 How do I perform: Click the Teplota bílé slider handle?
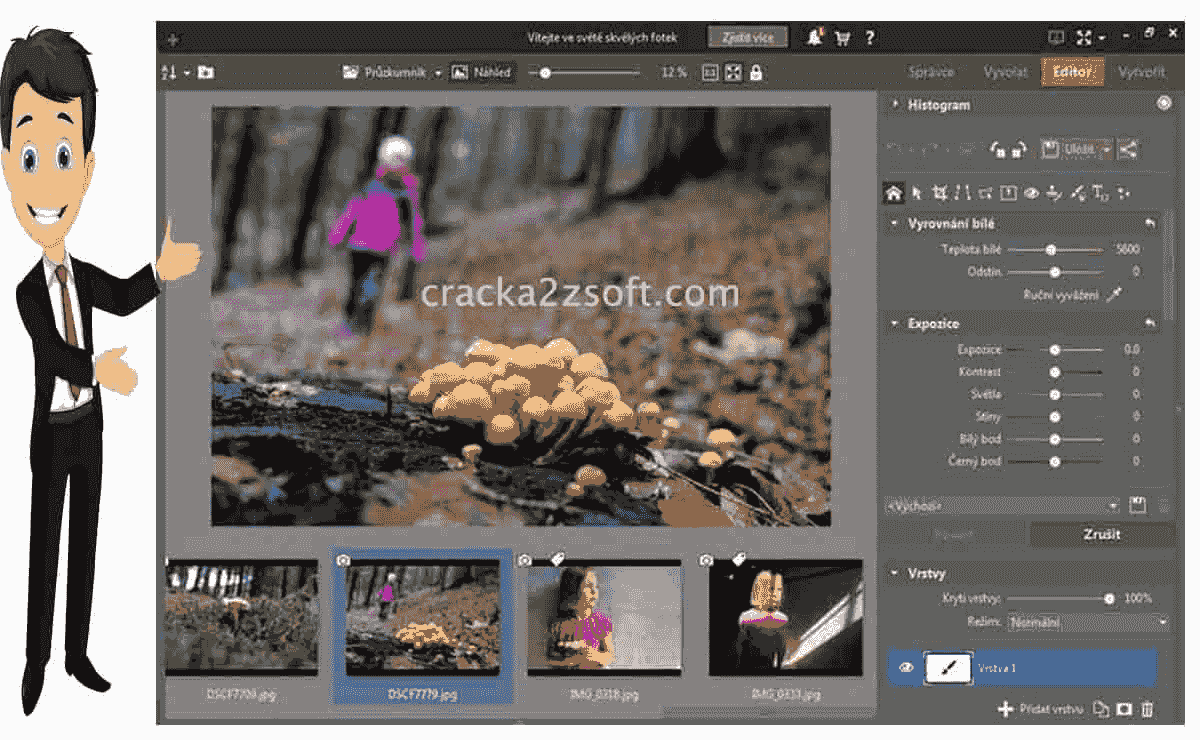click(1051, 250)
